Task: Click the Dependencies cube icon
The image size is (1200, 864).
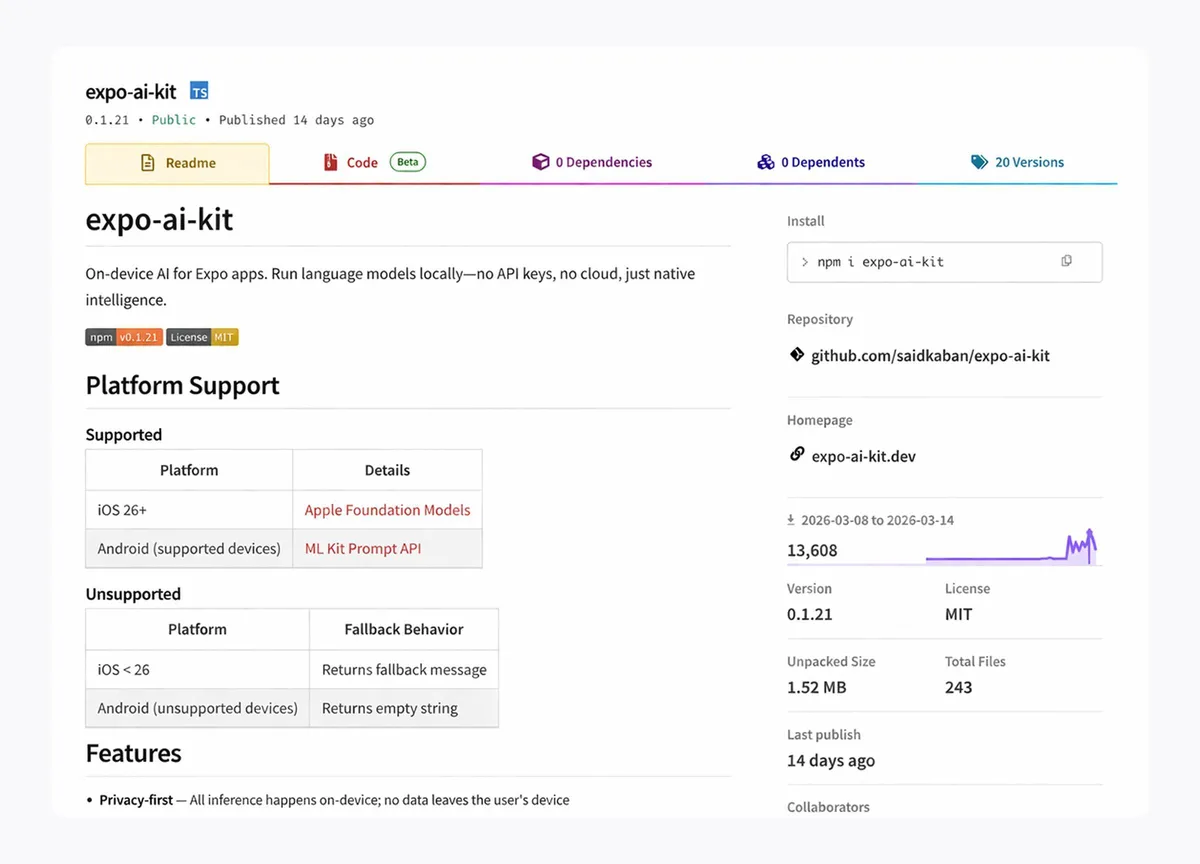Action: tap(540, 162)
